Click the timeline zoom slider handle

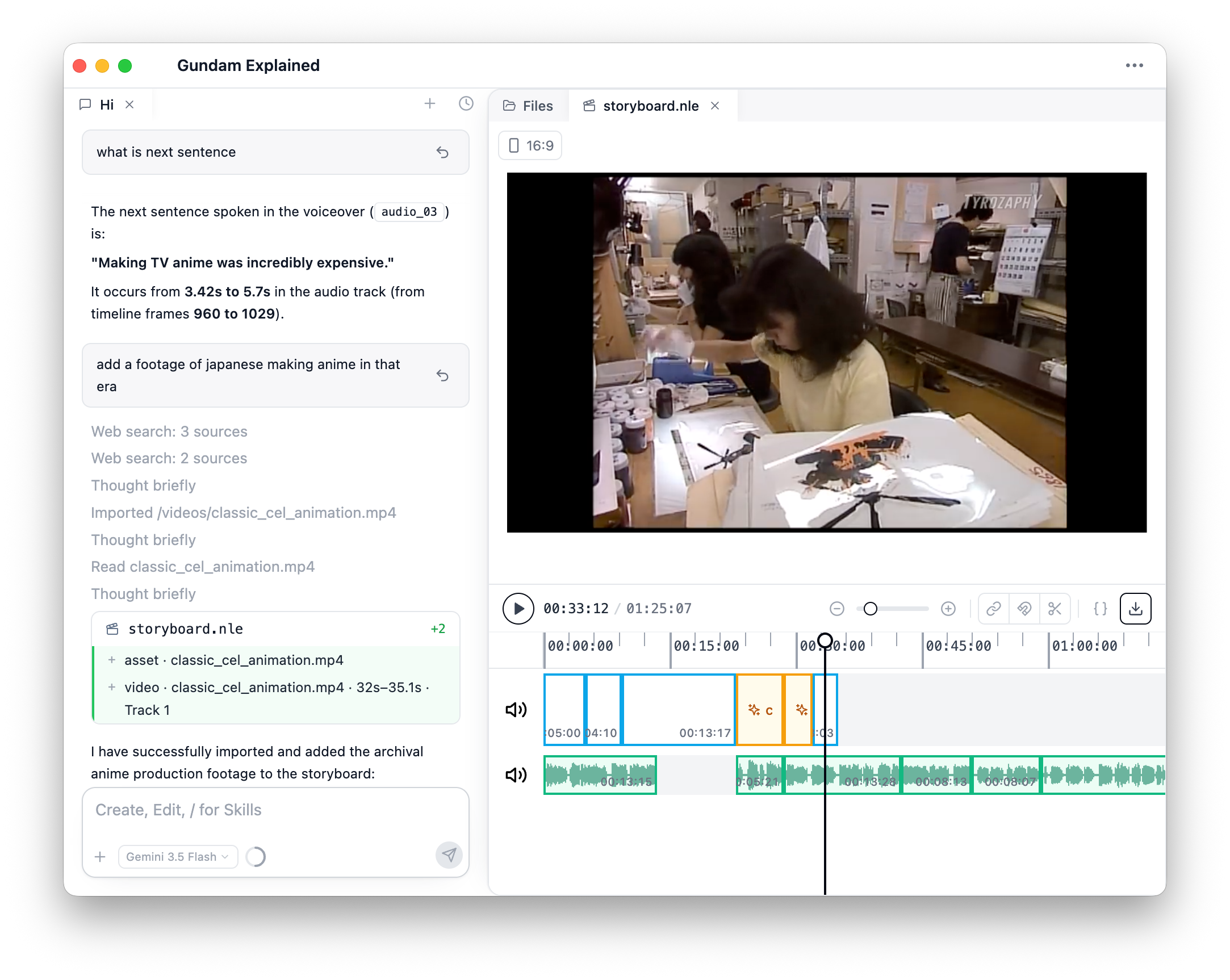[870, 609]
